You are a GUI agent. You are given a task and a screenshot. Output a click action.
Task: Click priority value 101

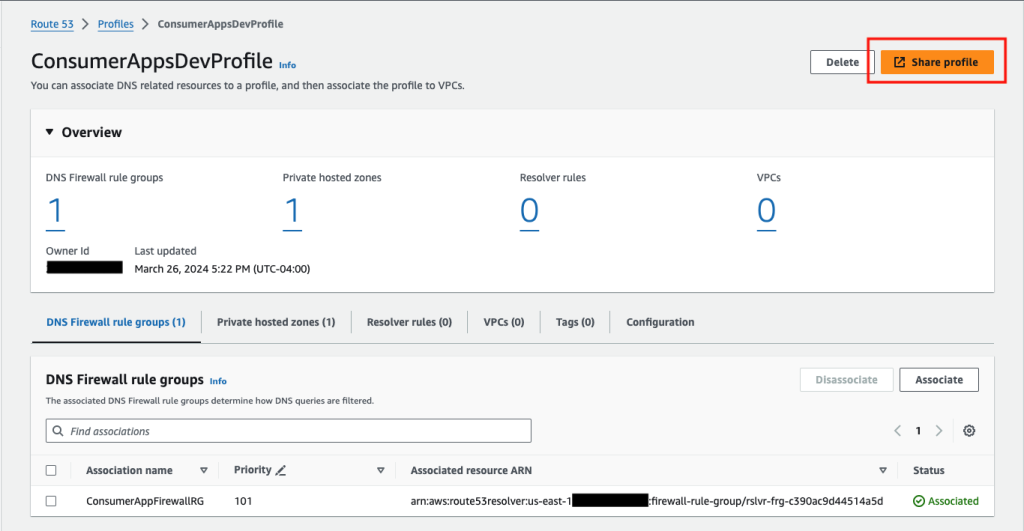pos(243,501)
